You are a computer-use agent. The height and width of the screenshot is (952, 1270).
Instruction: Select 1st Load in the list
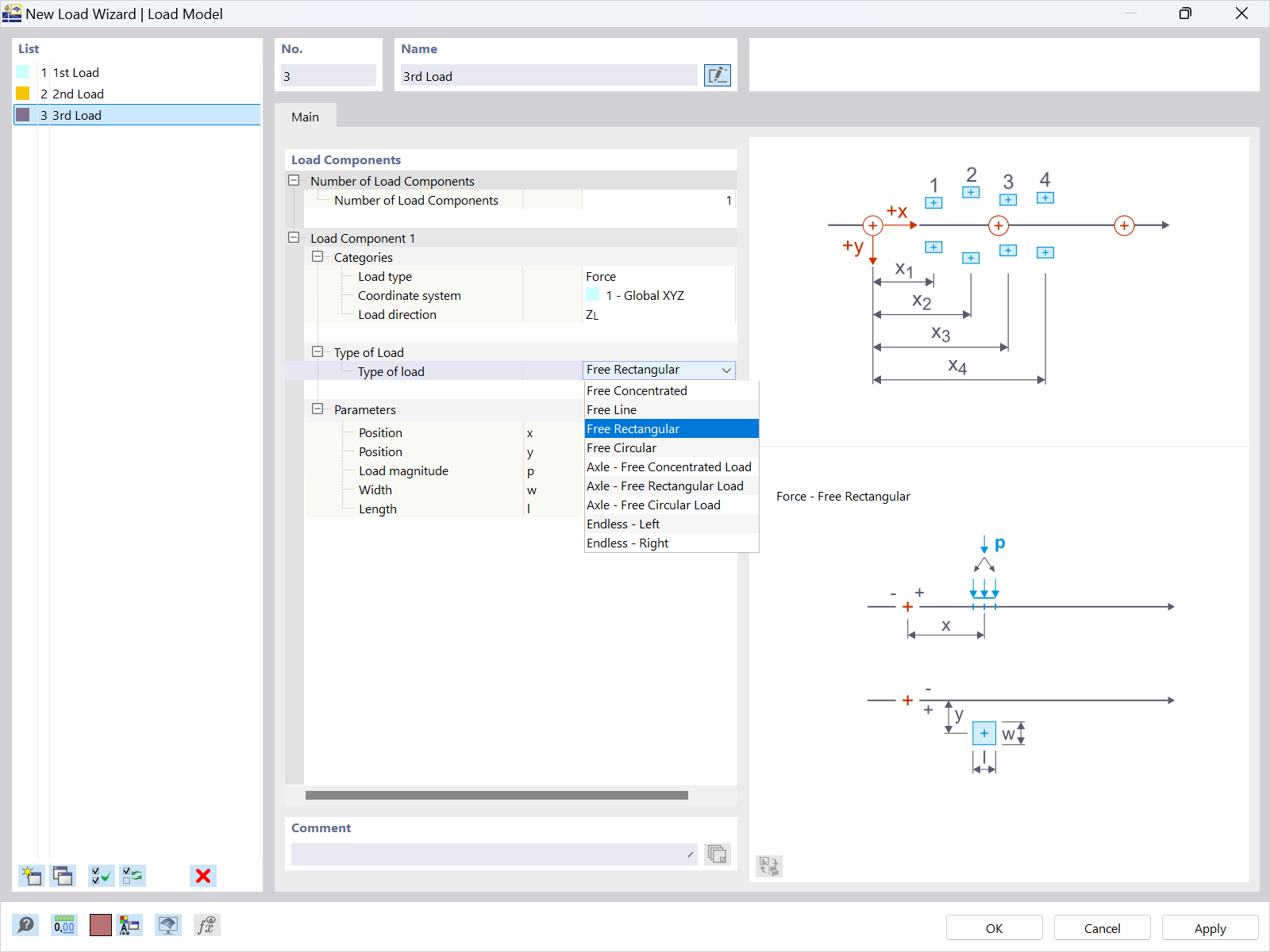[137, 72]
